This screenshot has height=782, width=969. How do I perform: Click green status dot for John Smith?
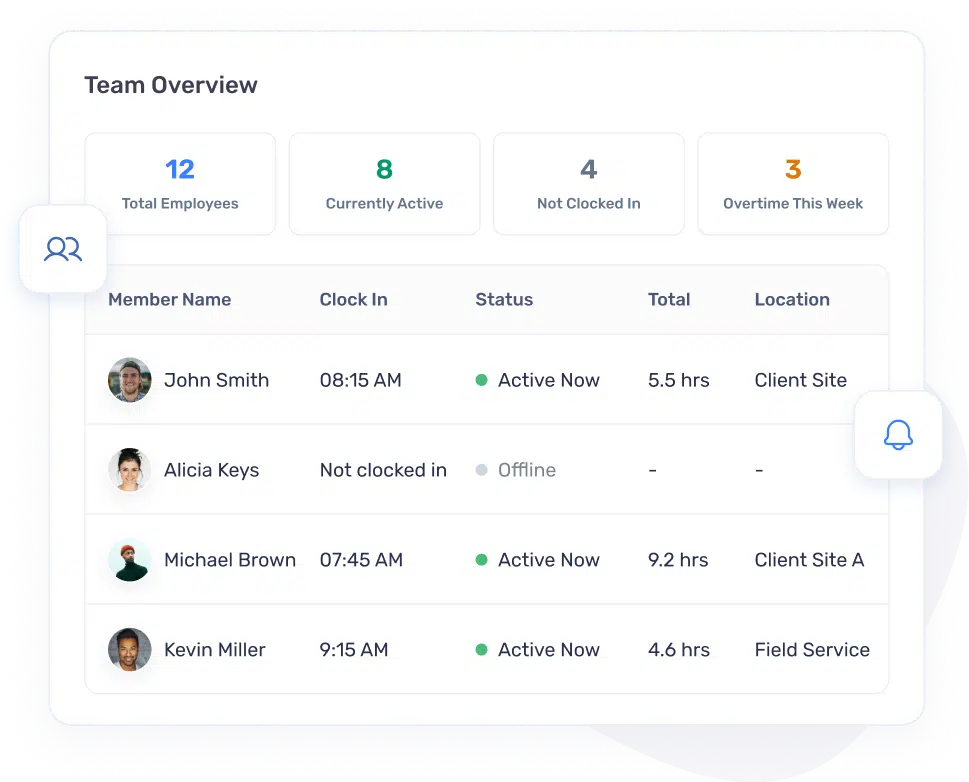tap(481, 380)
